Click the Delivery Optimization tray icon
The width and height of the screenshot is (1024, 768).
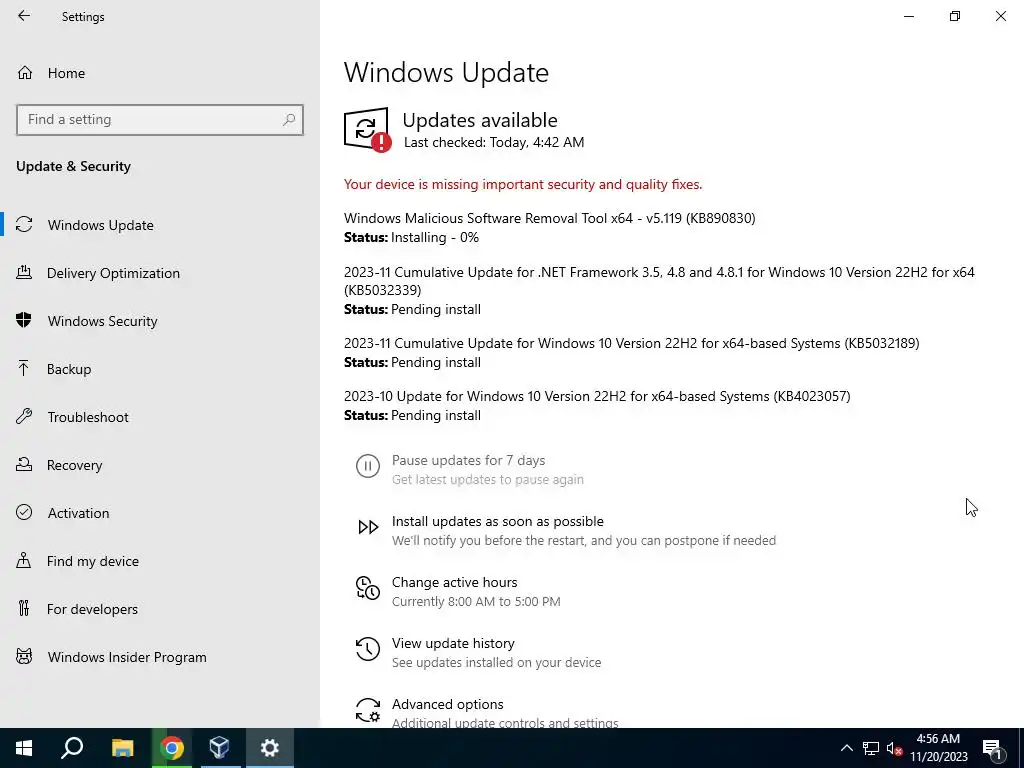coord(24,272)
